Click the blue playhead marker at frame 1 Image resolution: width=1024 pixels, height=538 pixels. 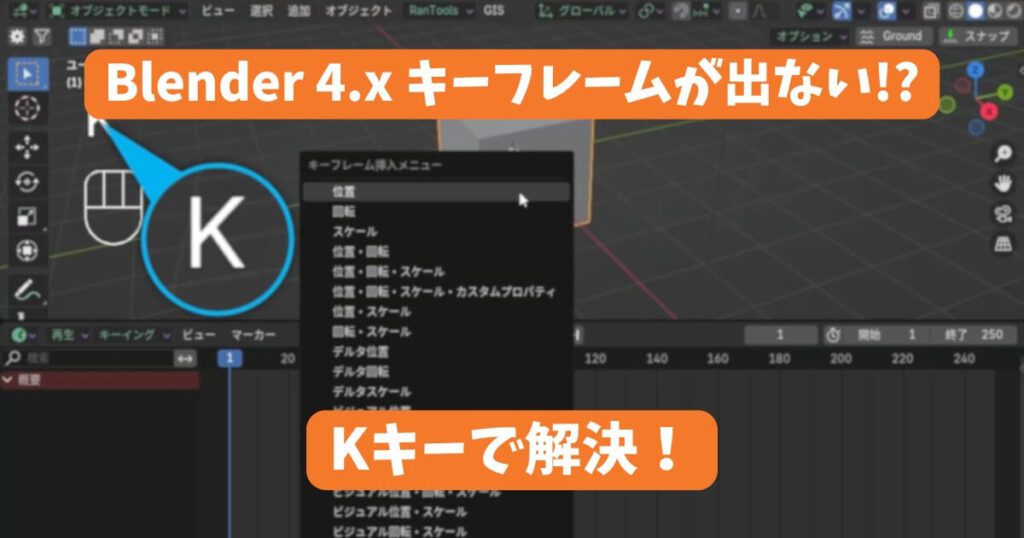click(229, 358)
